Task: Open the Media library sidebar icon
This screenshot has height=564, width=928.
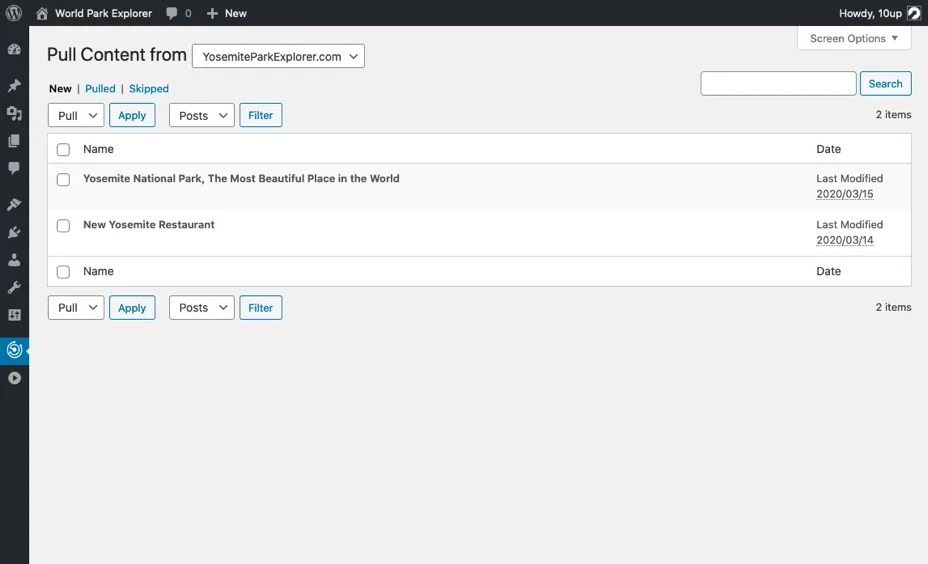Action: pos(14,113)
